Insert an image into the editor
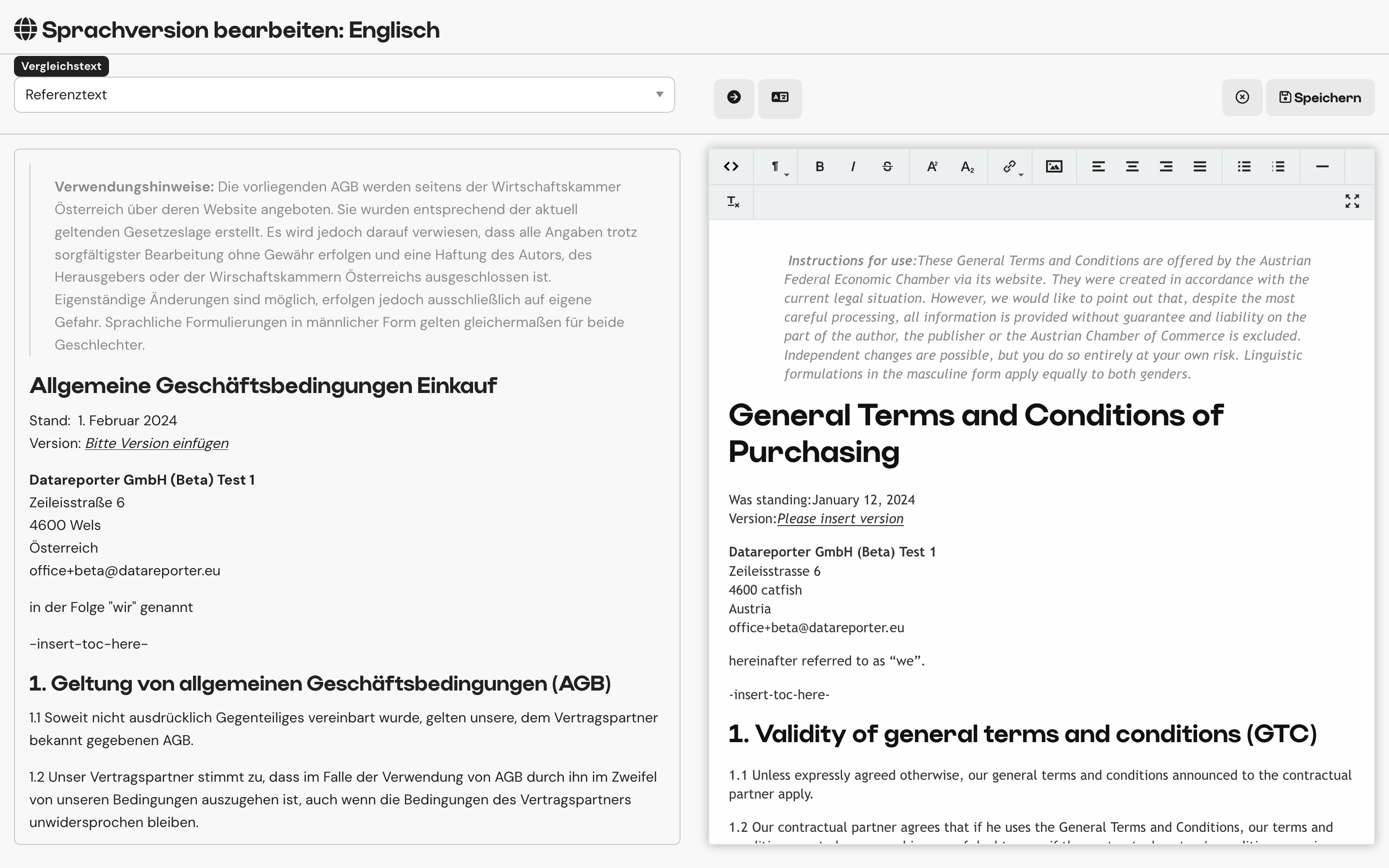 tap(1054, 166)
